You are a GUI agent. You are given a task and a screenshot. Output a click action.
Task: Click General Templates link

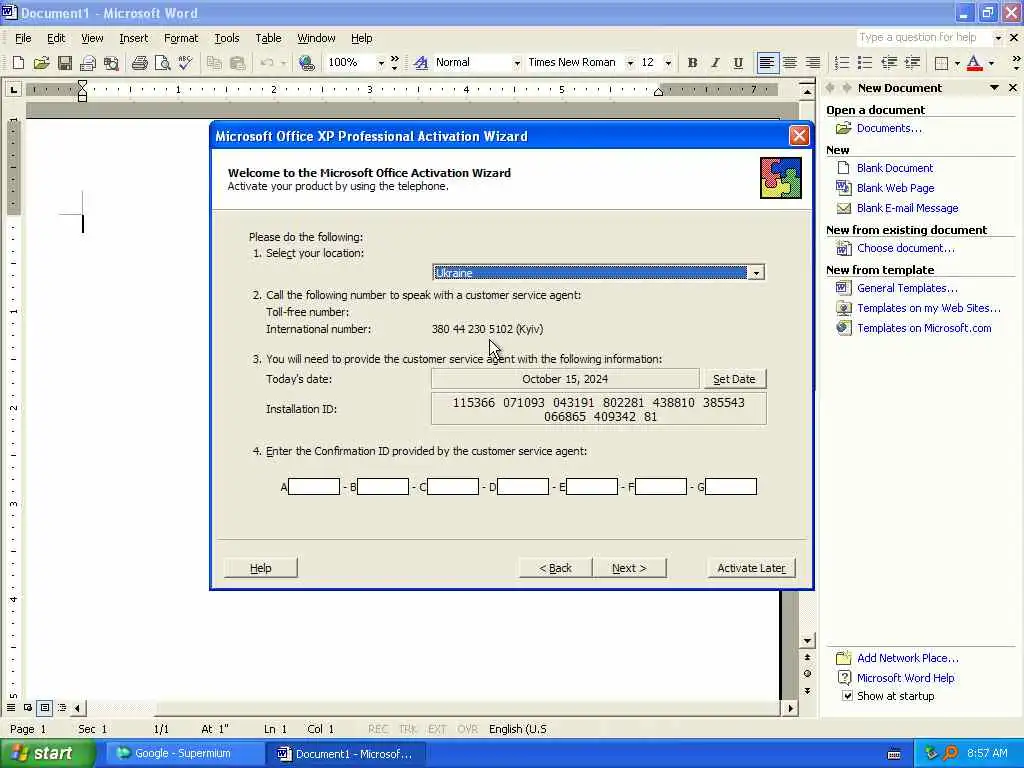(x=907, y=288)
